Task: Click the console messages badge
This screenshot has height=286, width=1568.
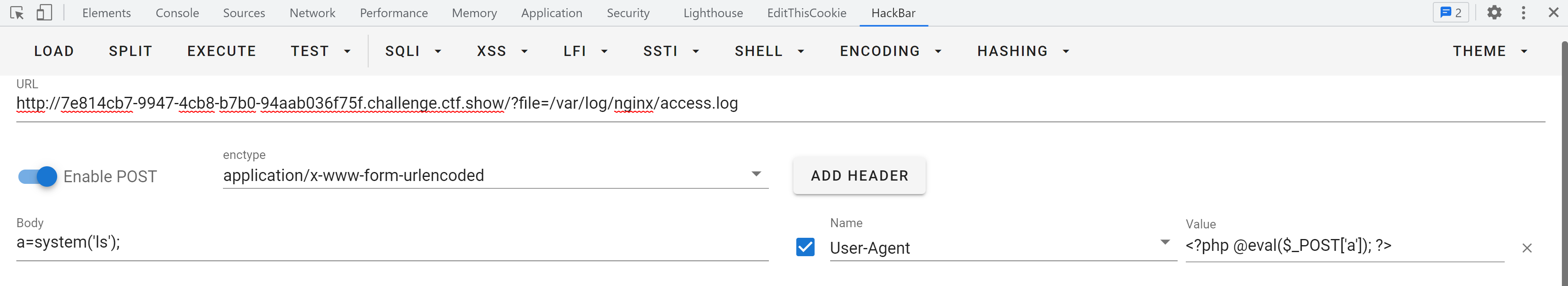Action: (x=1451, y=13)
